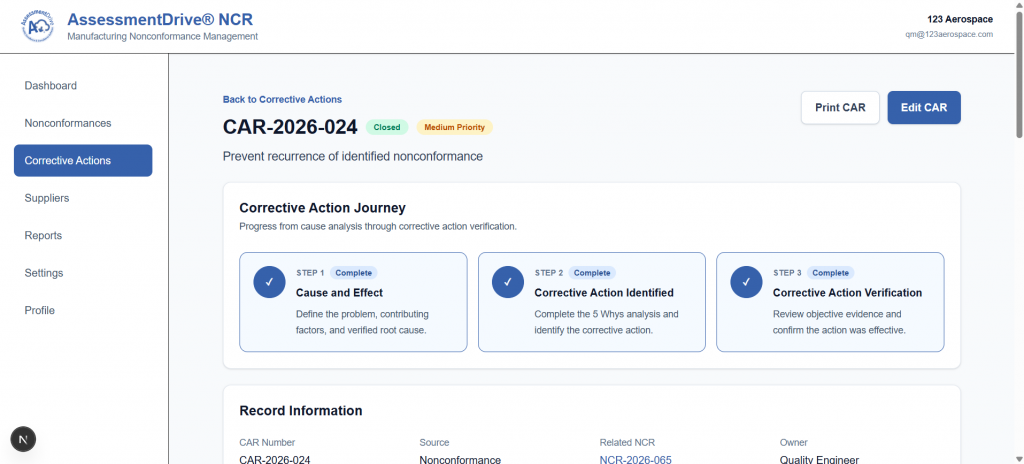Open the Cause and Effect step card

353,302
